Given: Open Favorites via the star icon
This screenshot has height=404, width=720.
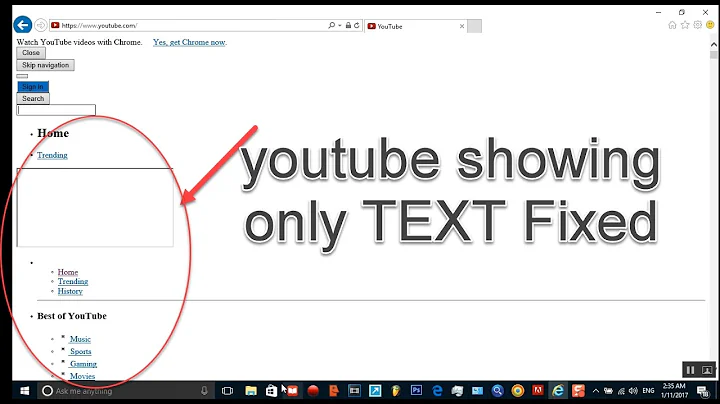Looking at the screenshot, I should pyautogui.click(x=685, y=25).
